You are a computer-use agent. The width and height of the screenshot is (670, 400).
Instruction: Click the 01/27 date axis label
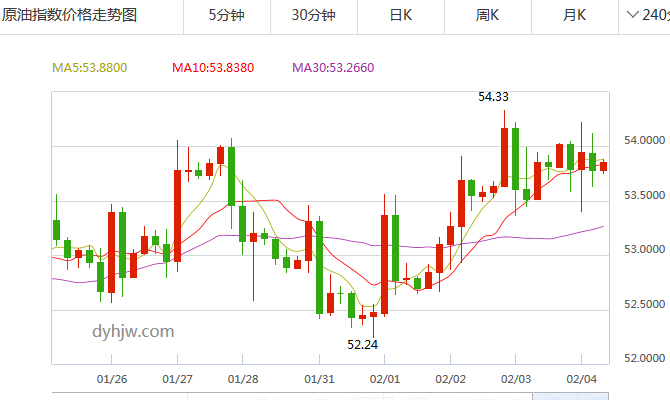(177, 379)
